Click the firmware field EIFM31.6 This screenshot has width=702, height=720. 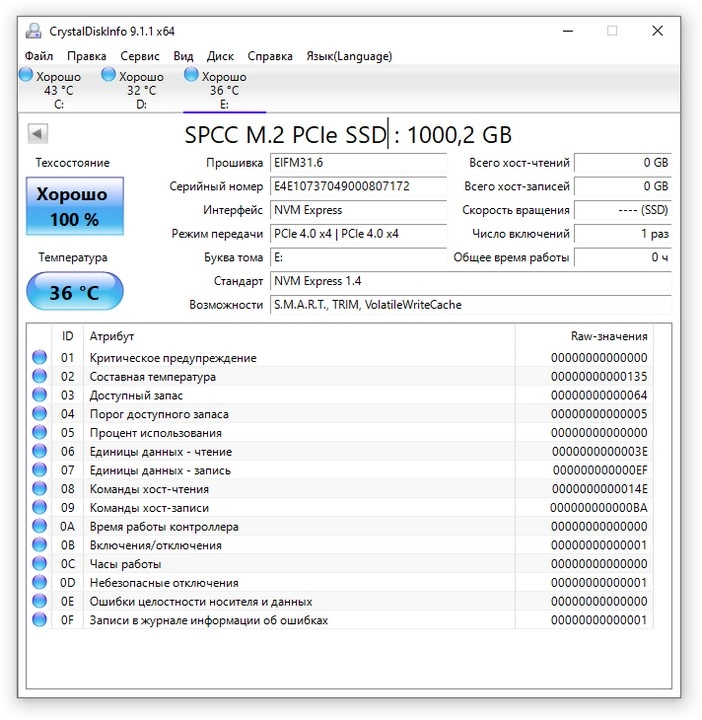click(x=358, y=163)
